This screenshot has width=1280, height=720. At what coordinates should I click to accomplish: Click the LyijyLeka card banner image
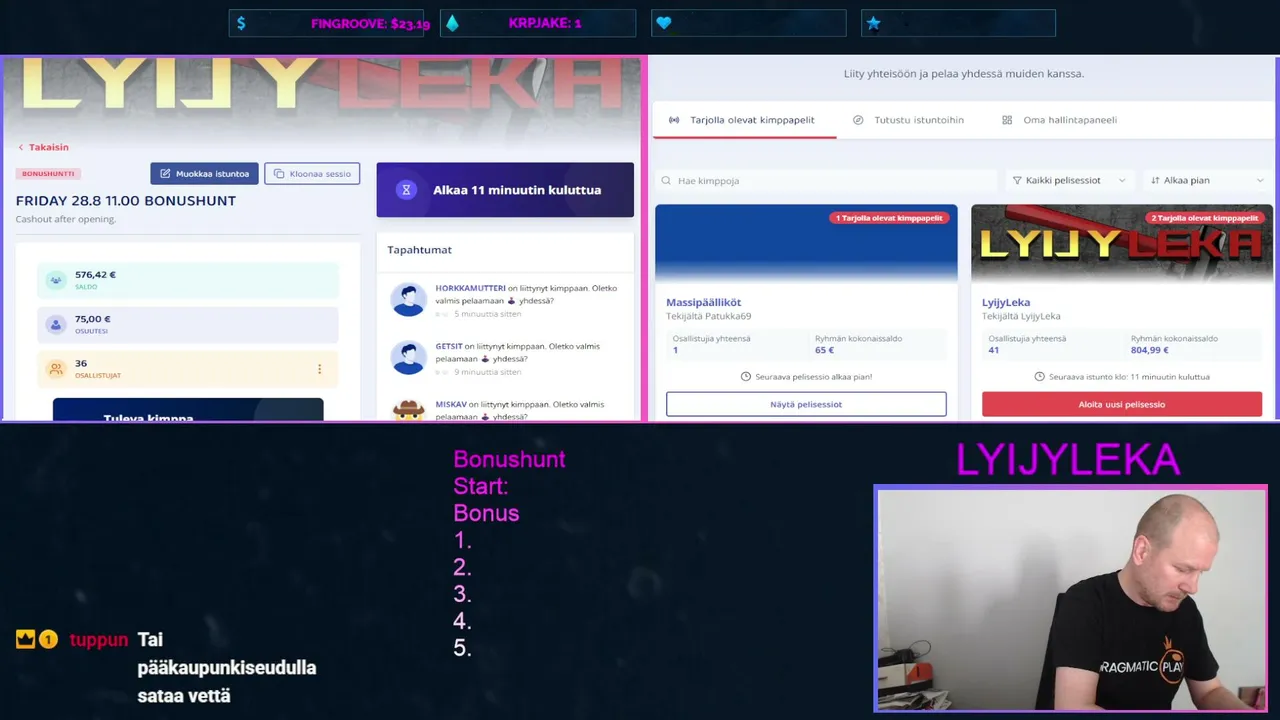pos(1122,244)
